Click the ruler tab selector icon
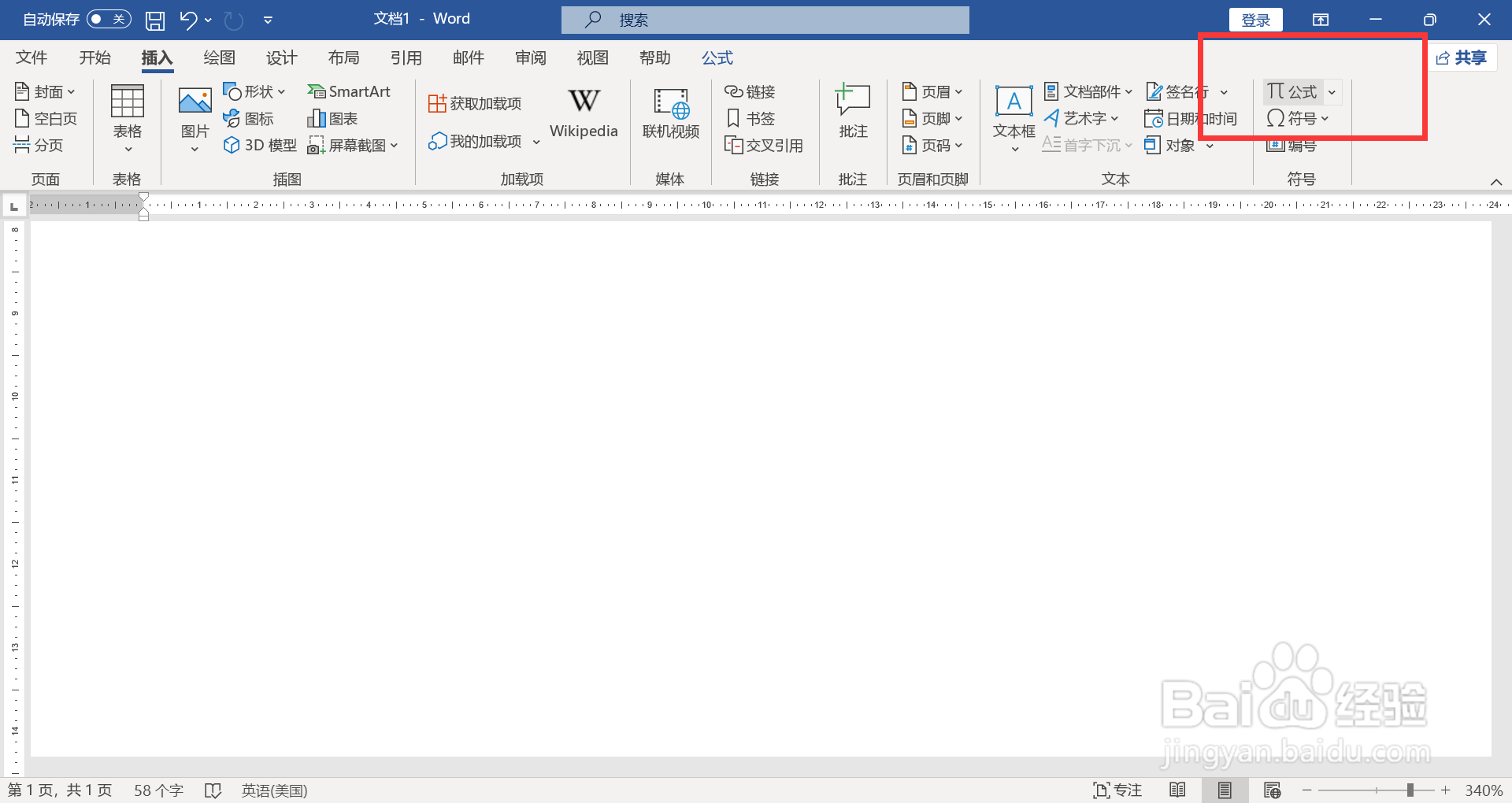The image size is (1512, 803). pyautogui.click(x=13, y=206)
